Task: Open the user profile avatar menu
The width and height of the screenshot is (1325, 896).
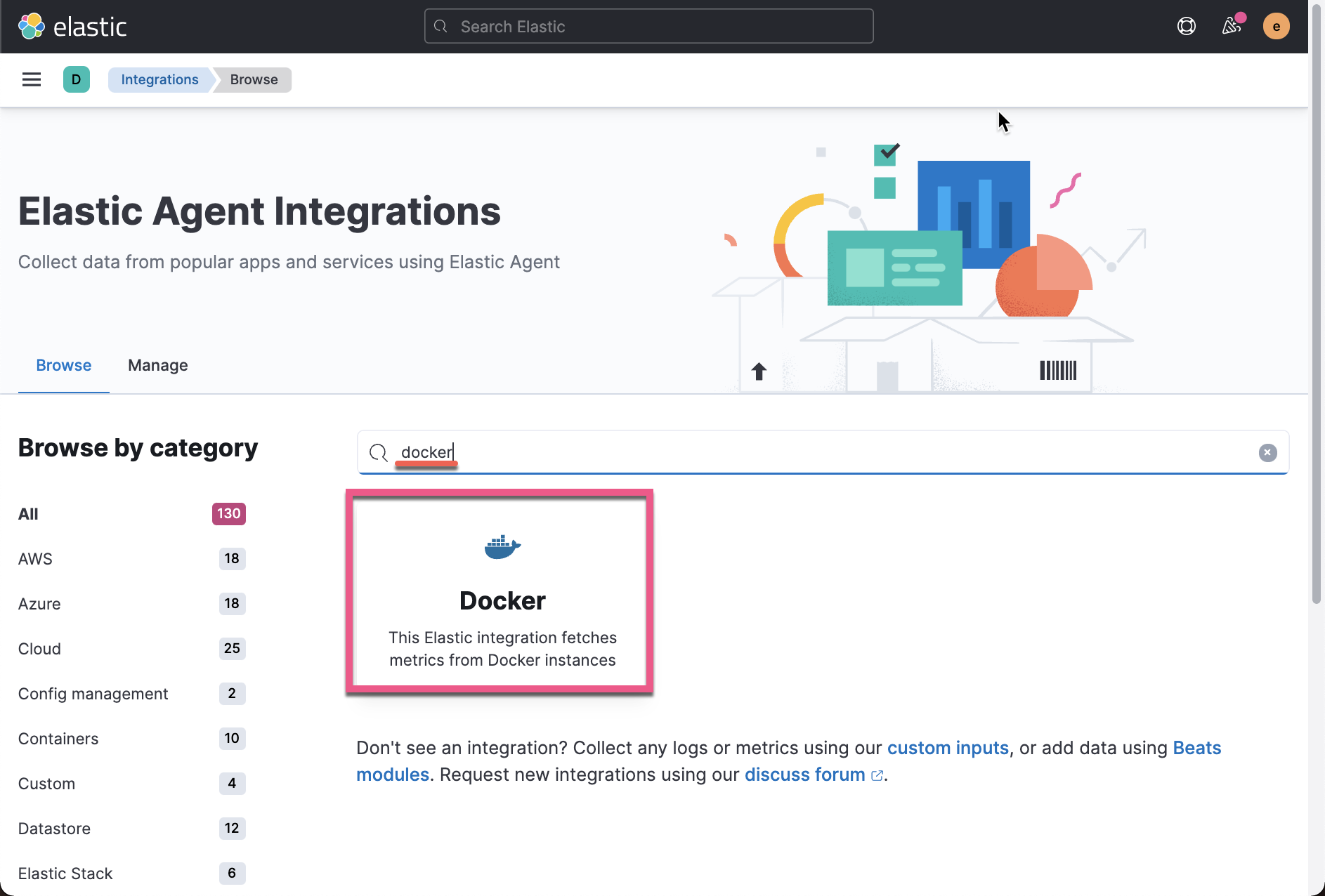Action: click(x=1277, y=26)
